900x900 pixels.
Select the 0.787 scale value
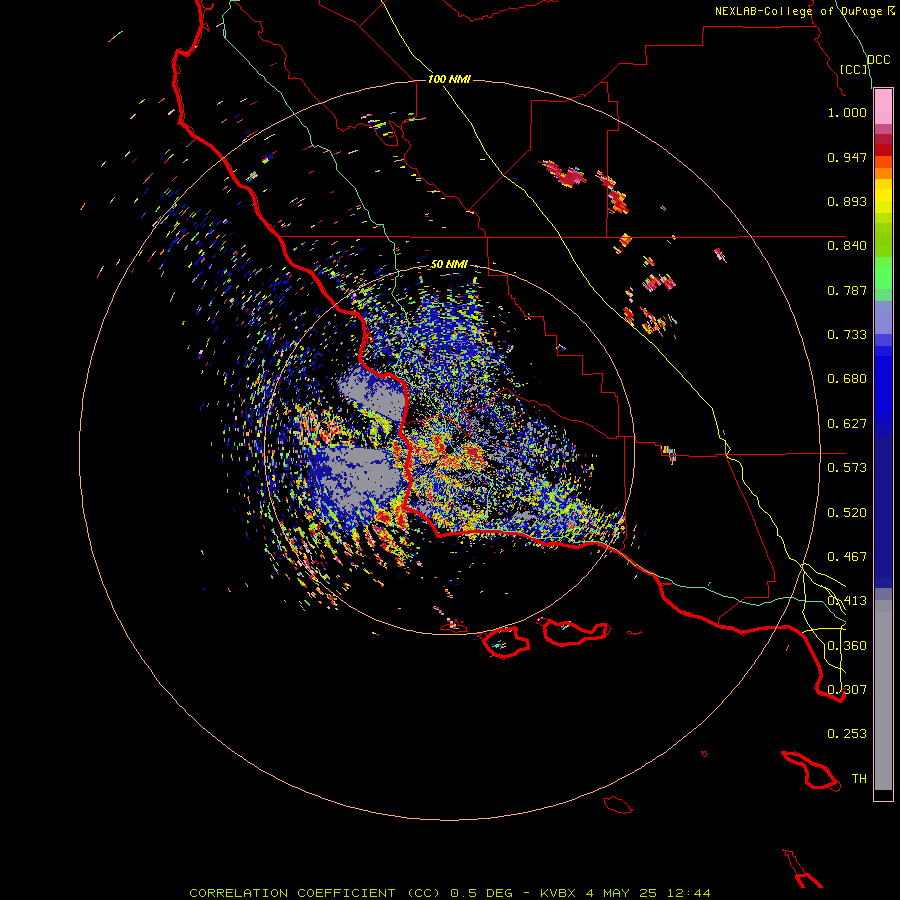point(847,290)
